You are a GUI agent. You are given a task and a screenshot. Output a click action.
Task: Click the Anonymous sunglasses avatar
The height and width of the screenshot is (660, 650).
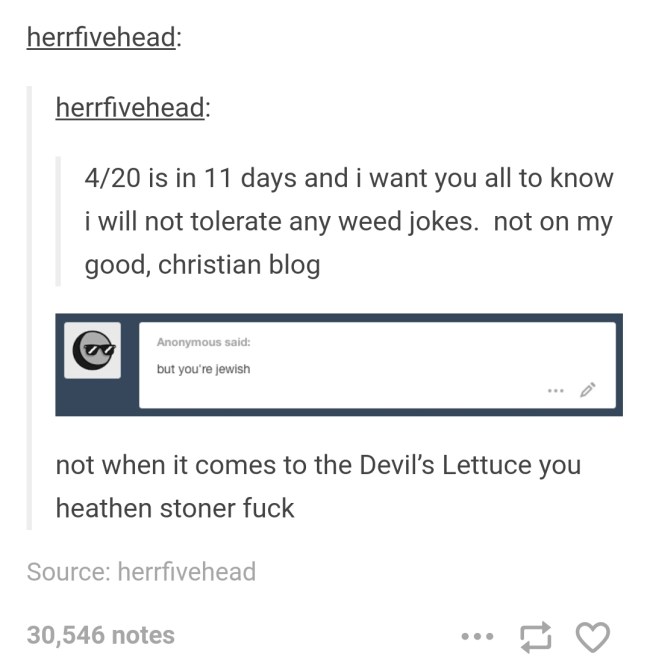point(93,350)
